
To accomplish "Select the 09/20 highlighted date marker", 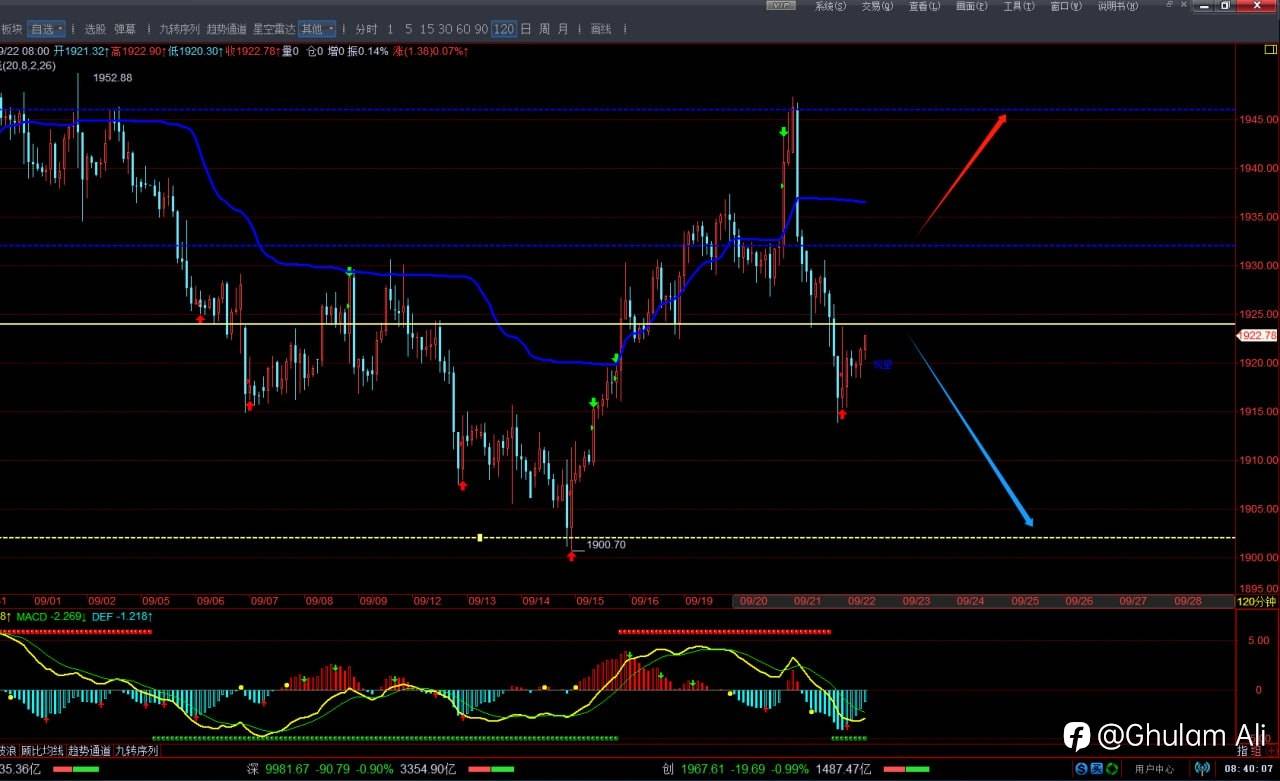I will click(x=751, y=601).
